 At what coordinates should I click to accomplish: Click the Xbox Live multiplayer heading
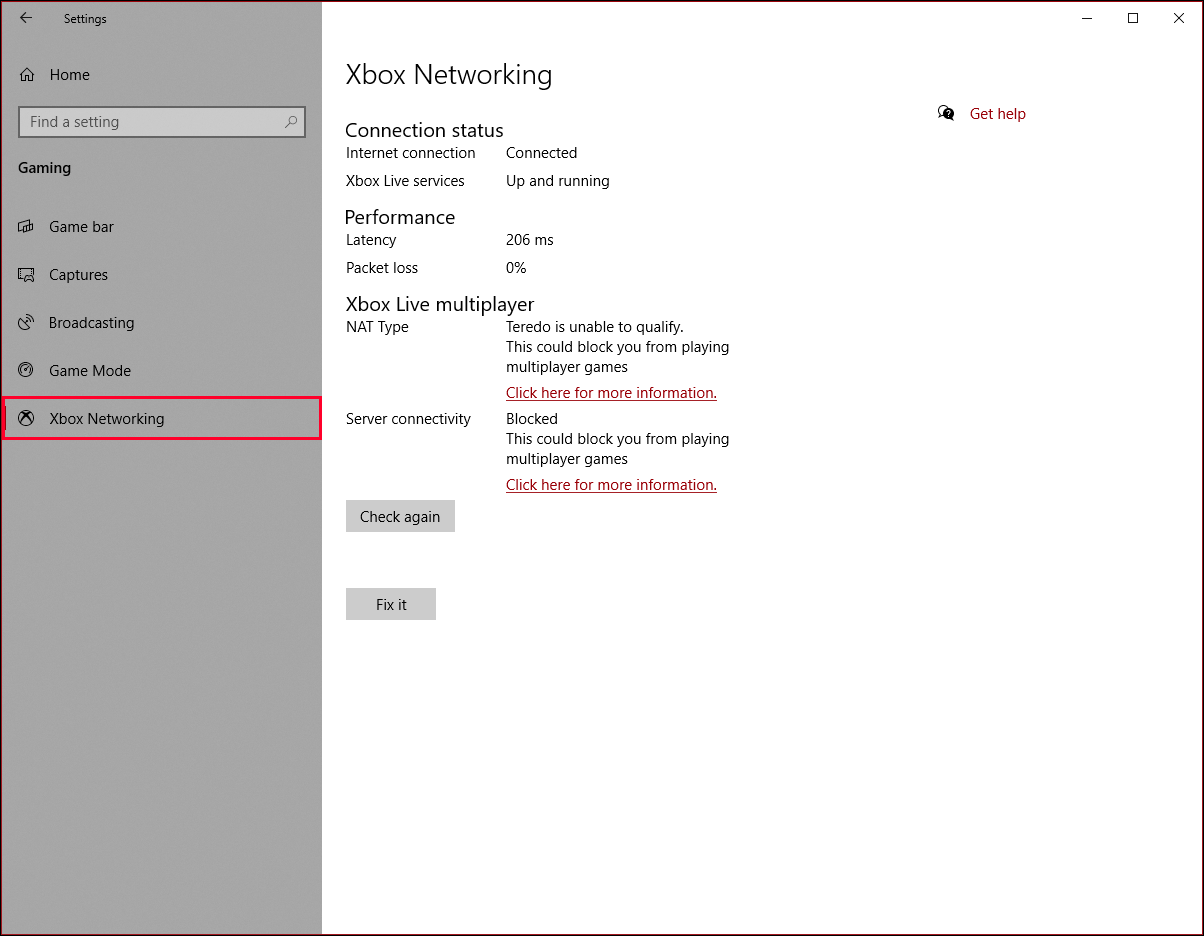[440, 304]
